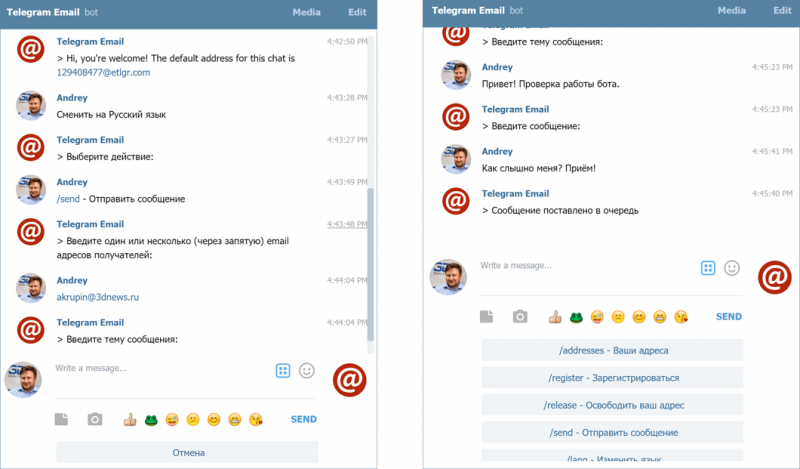This screenshot has width=800, height=469.
Task: Click SEND in right chat window
Action: click(x=729, y=316)
